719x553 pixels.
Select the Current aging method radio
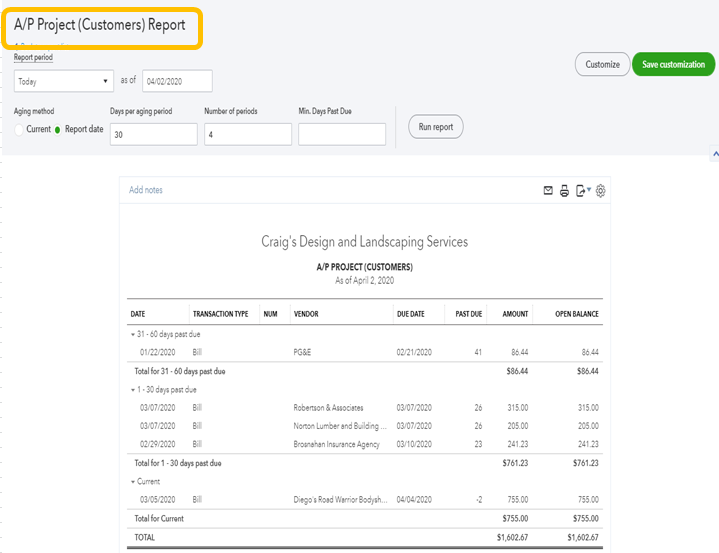19,130
